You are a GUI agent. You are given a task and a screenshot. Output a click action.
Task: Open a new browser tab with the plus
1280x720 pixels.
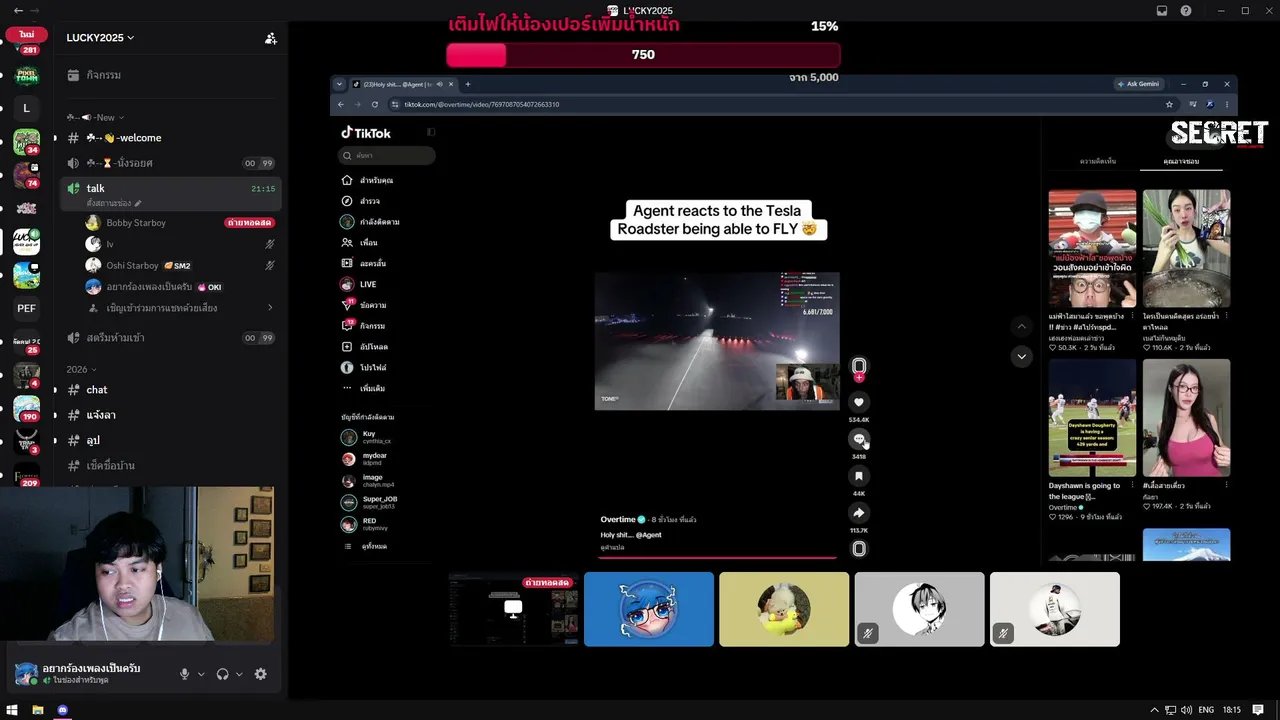pyautogui.click(x=467, y=84)
